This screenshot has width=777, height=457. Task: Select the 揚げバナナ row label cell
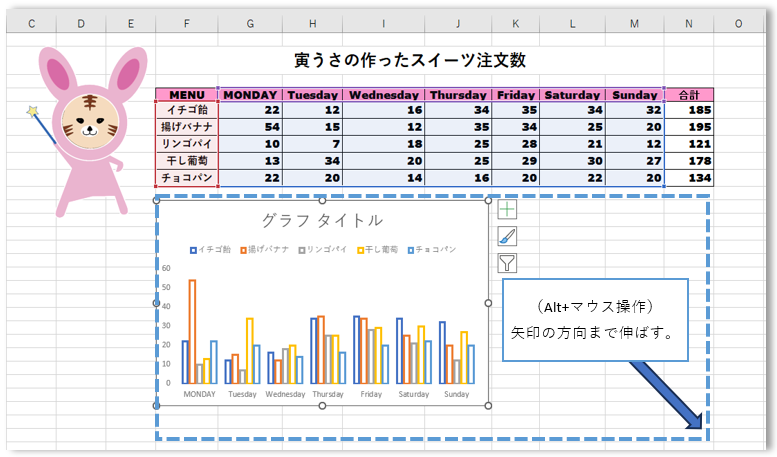coord(187,127)
